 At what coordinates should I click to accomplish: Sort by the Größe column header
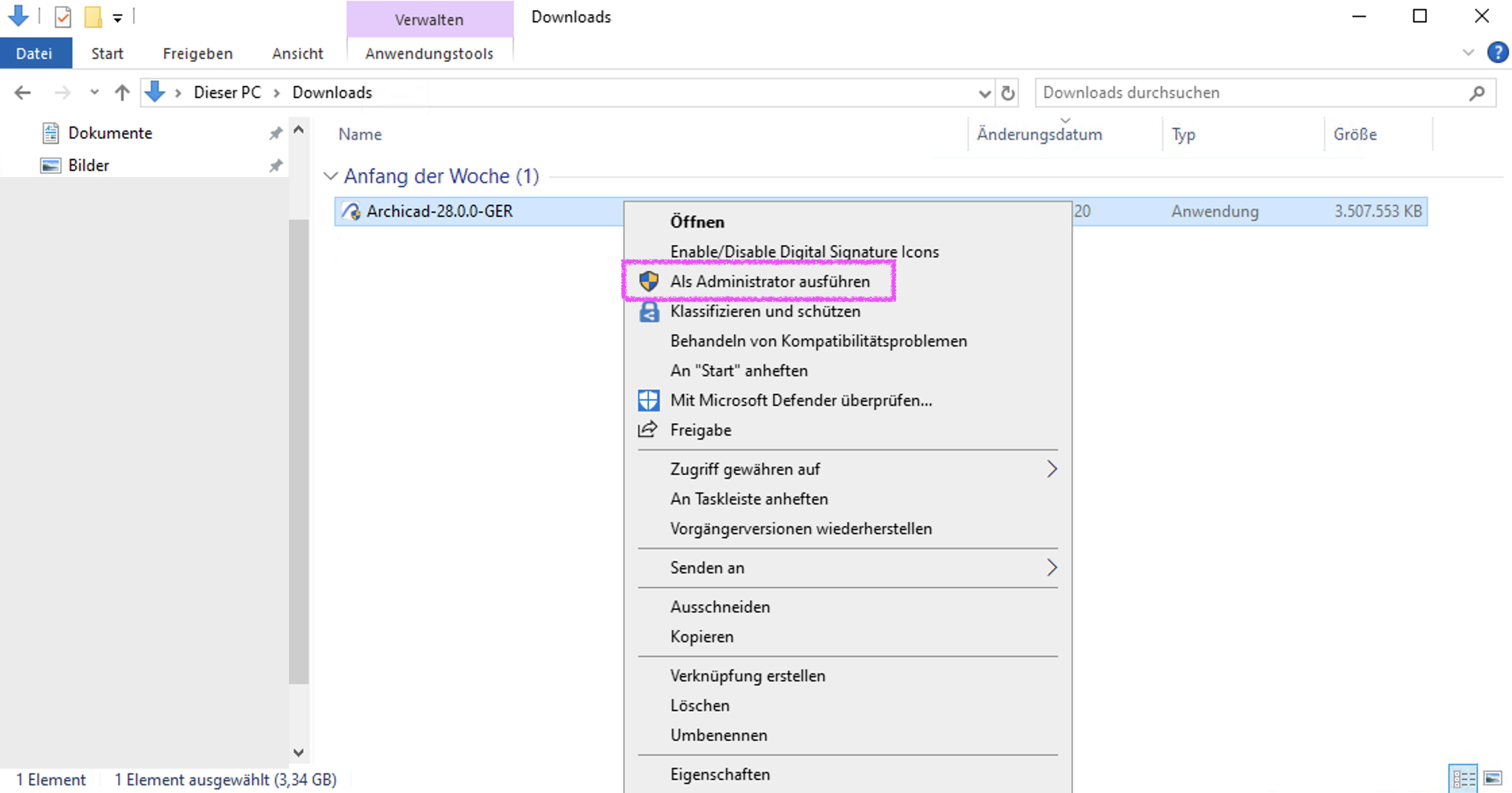(1355, 134)
